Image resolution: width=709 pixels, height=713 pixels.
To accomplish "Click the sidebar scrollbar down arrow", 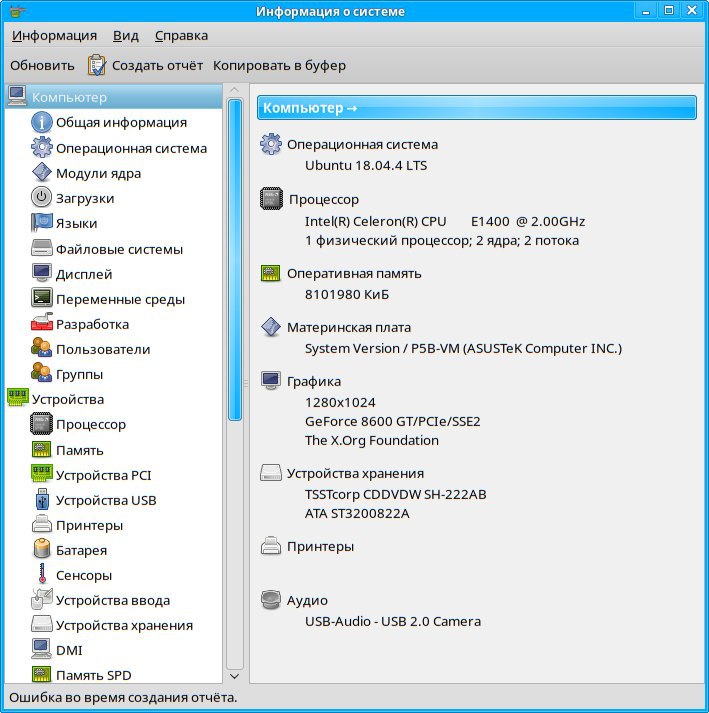I will click(234, 677).
